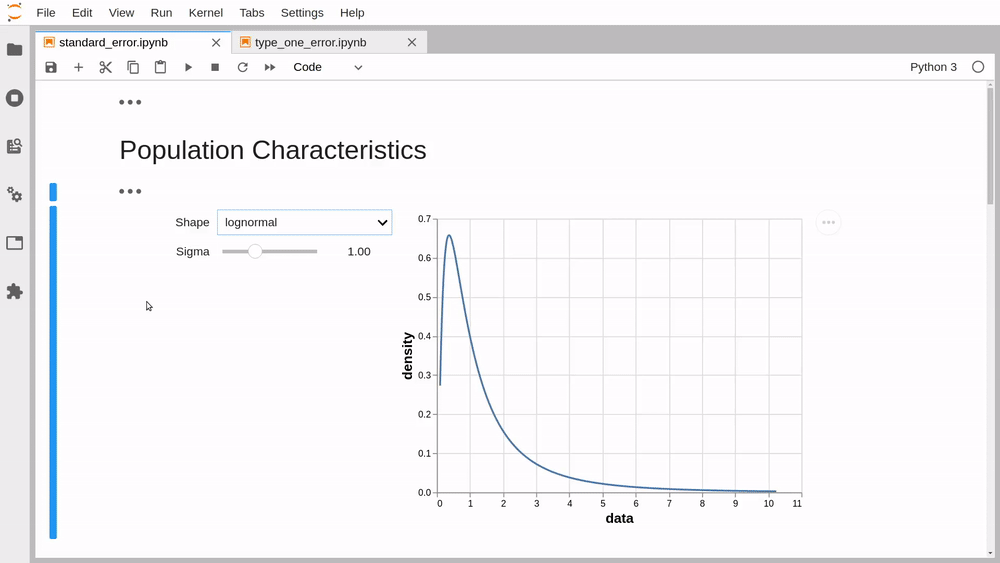The image size is (1000, 563).
Task: Interrupt the kernel with the stop icon
Action: point(215,67)
